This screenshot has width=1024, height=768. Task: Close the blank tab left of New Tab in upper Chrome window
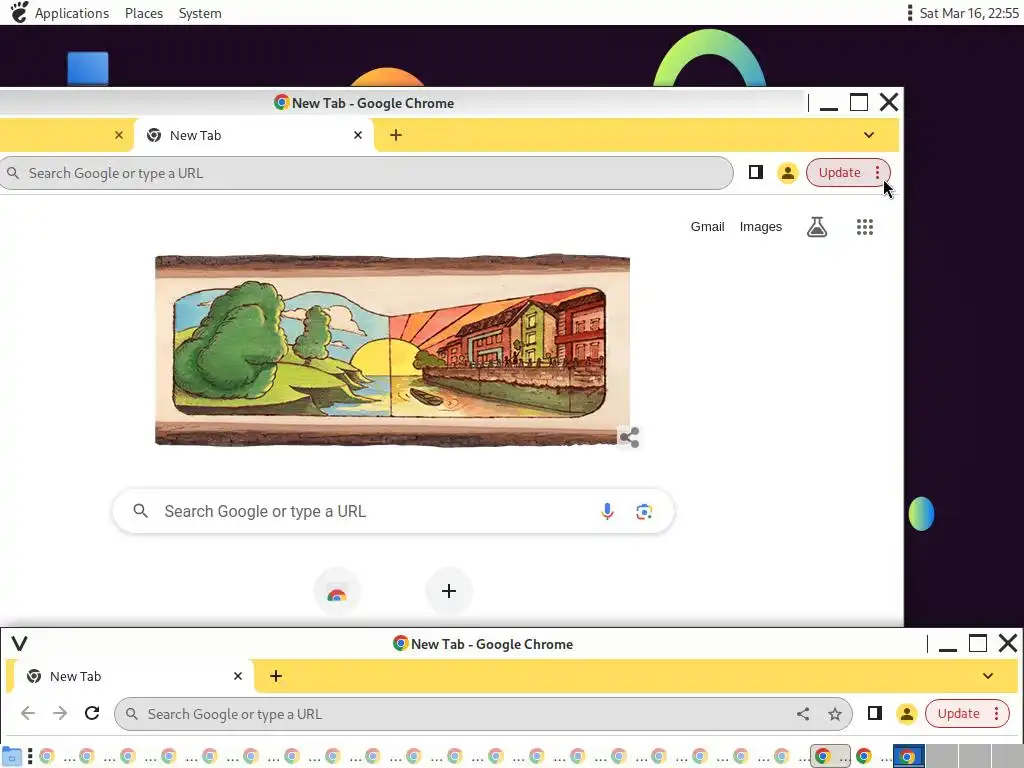click(119, 135)
